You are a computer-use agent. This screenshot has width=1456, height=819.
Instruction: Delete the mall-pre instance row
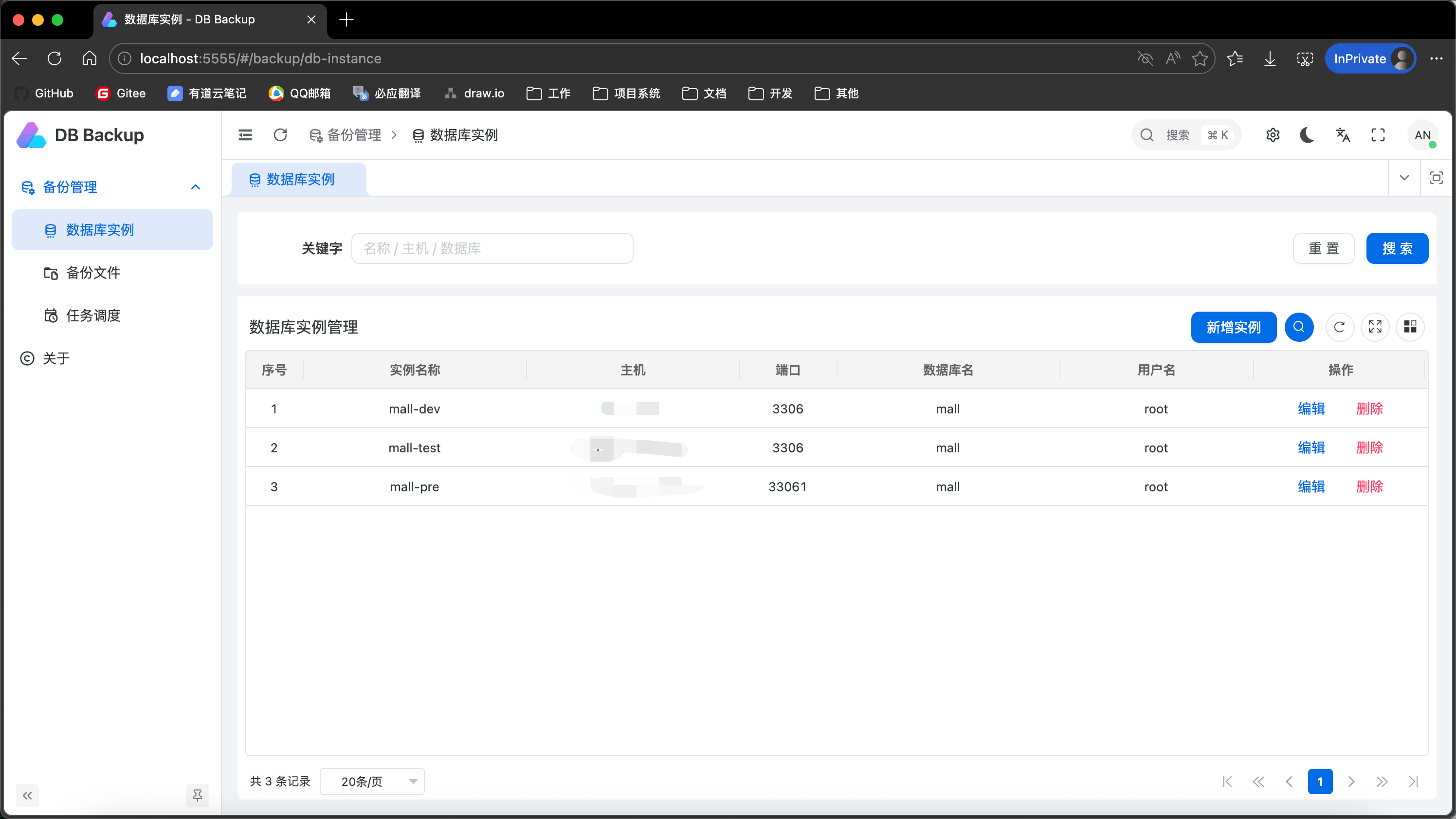coord(1369,486)
